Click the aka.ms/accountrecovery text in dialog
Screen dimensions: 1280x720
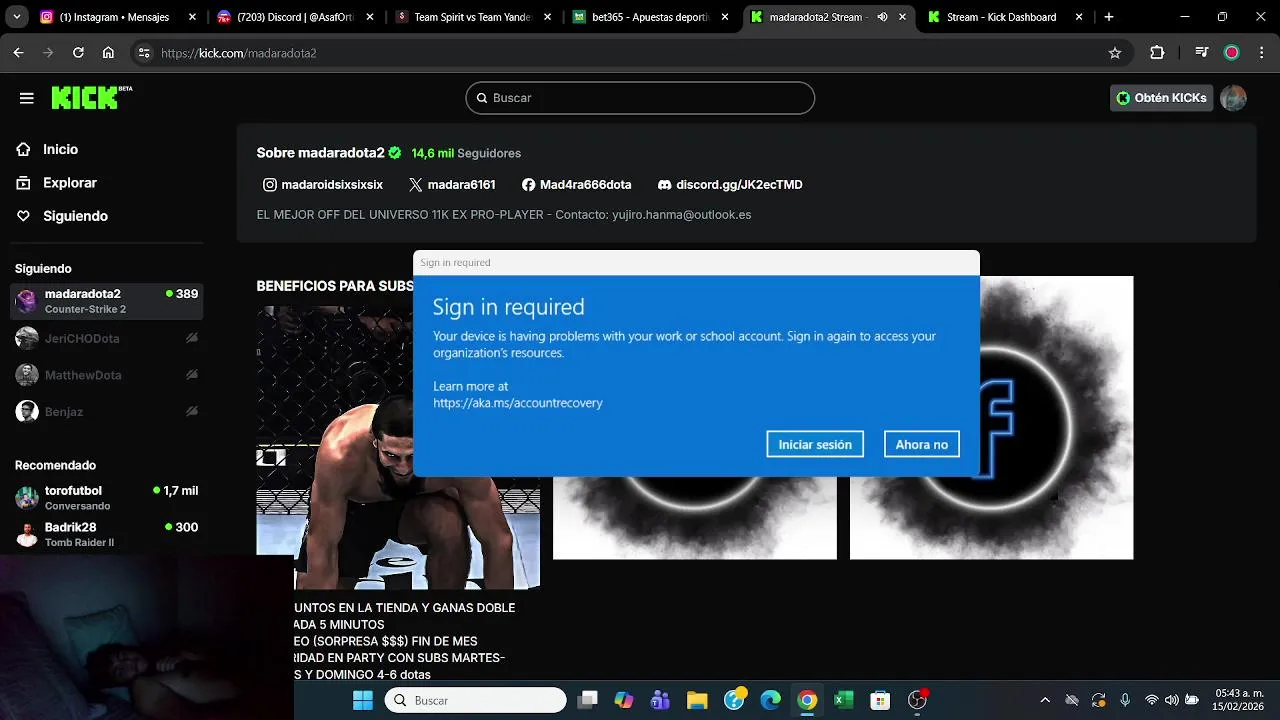coord(518,403)
